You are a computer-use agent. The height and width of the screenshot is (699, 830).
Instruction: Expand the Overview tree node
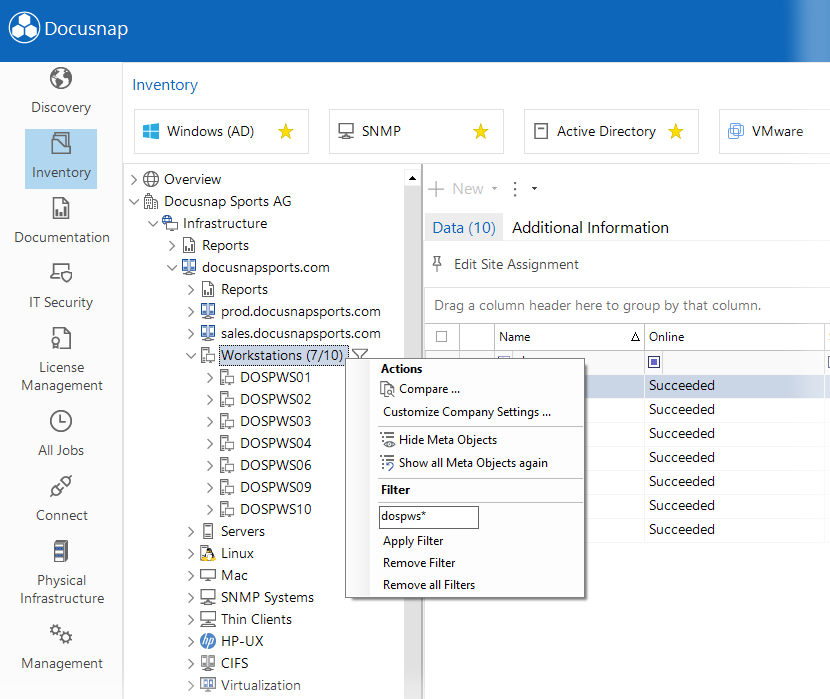pyautogui.click(x=134, y=180)
